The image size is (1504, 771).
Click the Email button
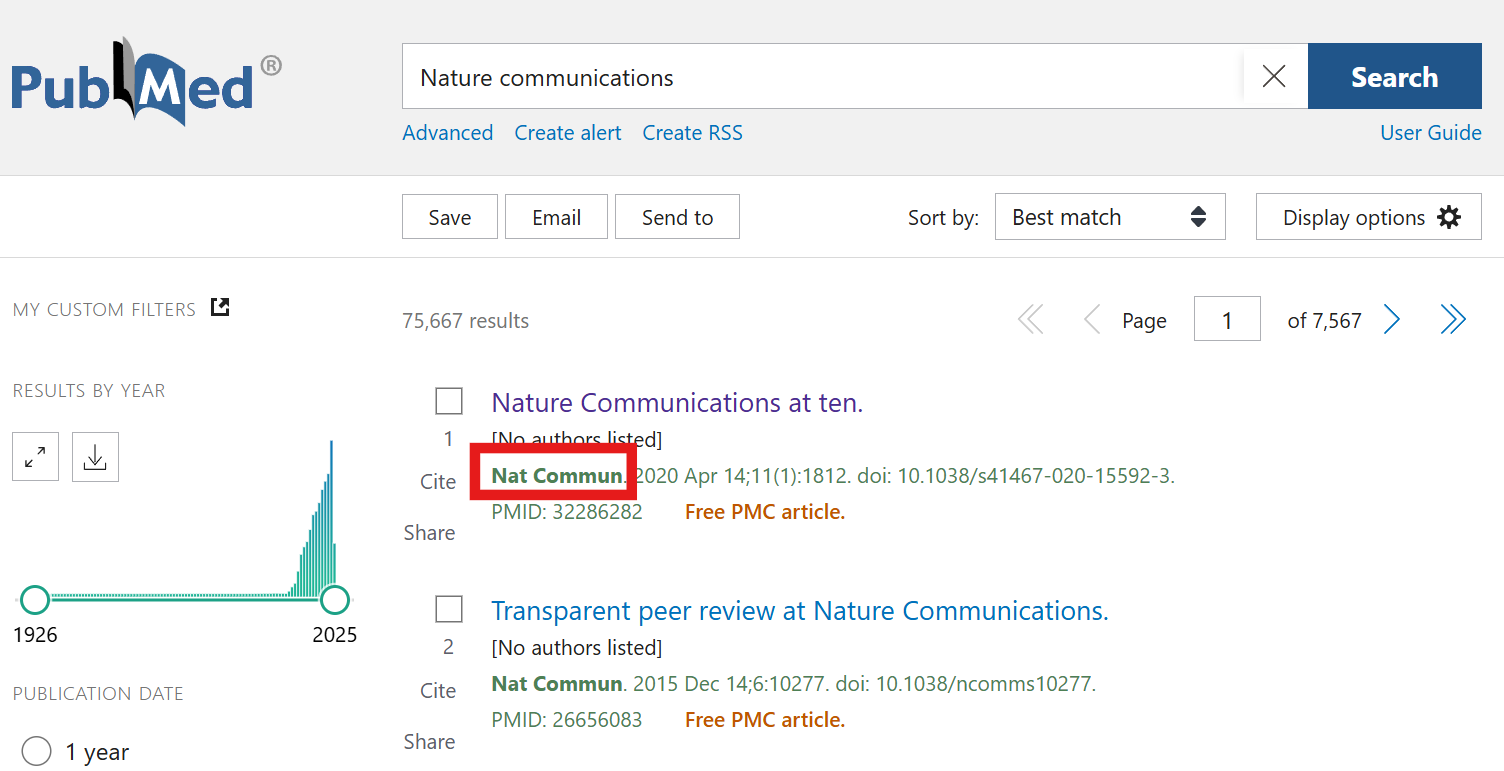[556, 217]
